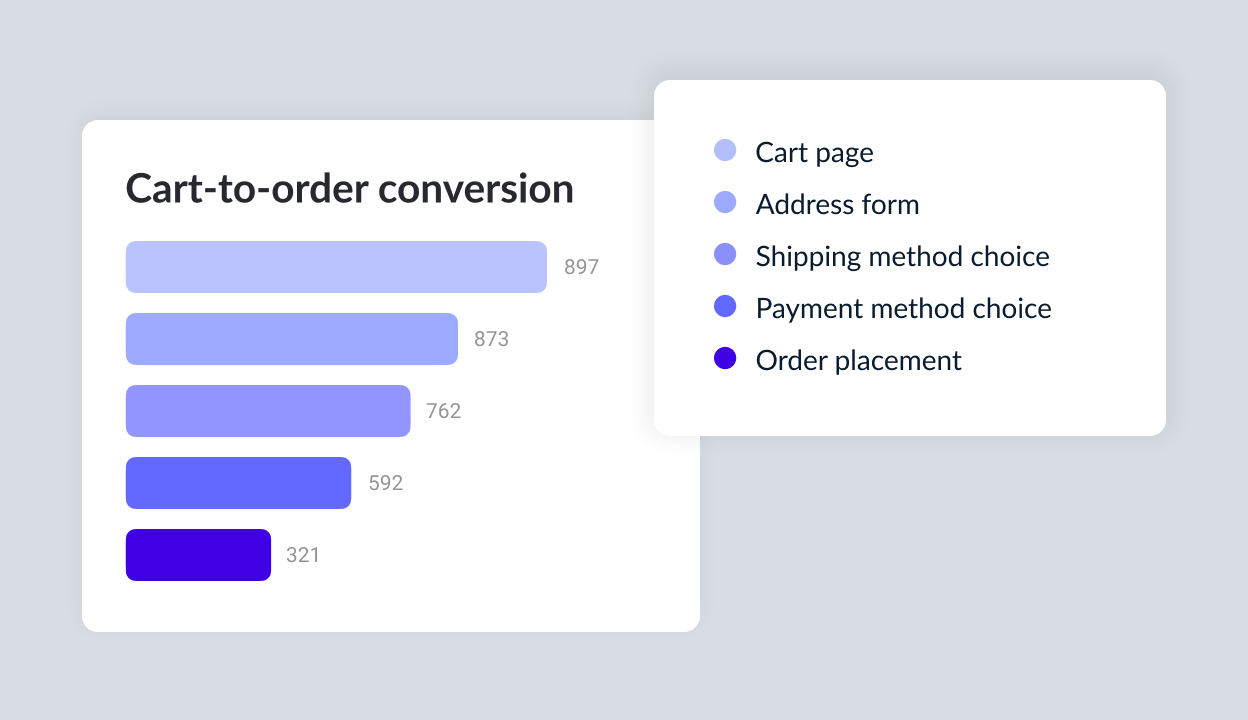This screenshot has width=1248, height=720.
Task: Select the Address form legend label
Action: click(x=837, y=204)
